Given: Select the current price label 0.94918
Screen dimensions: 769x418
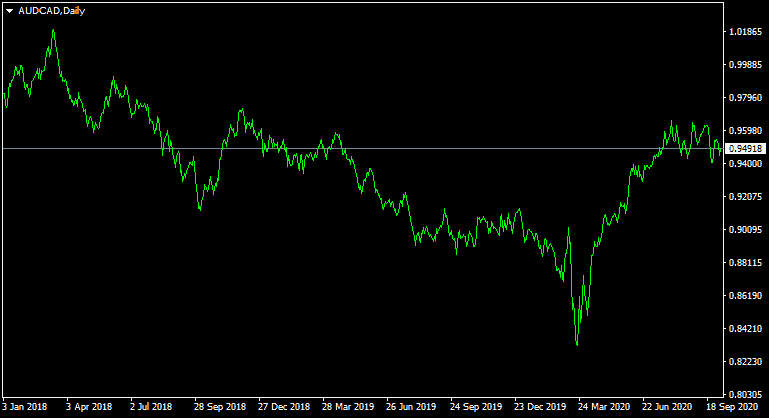Looking at the screenshot, I should (x=745, y=149).
